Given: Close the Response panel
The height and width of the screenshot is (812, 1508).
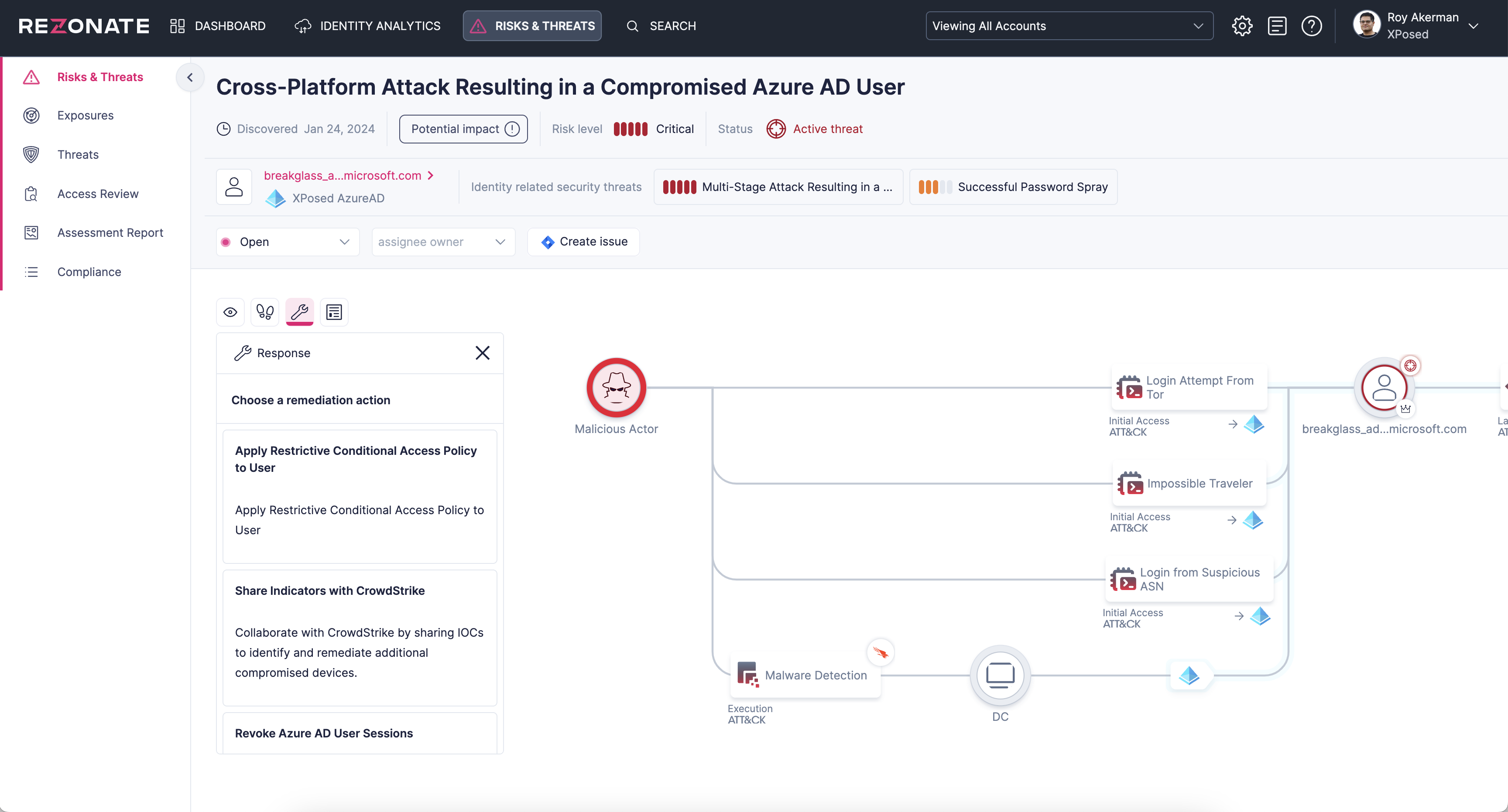Looking at the screenshot, I should [482, 353].
